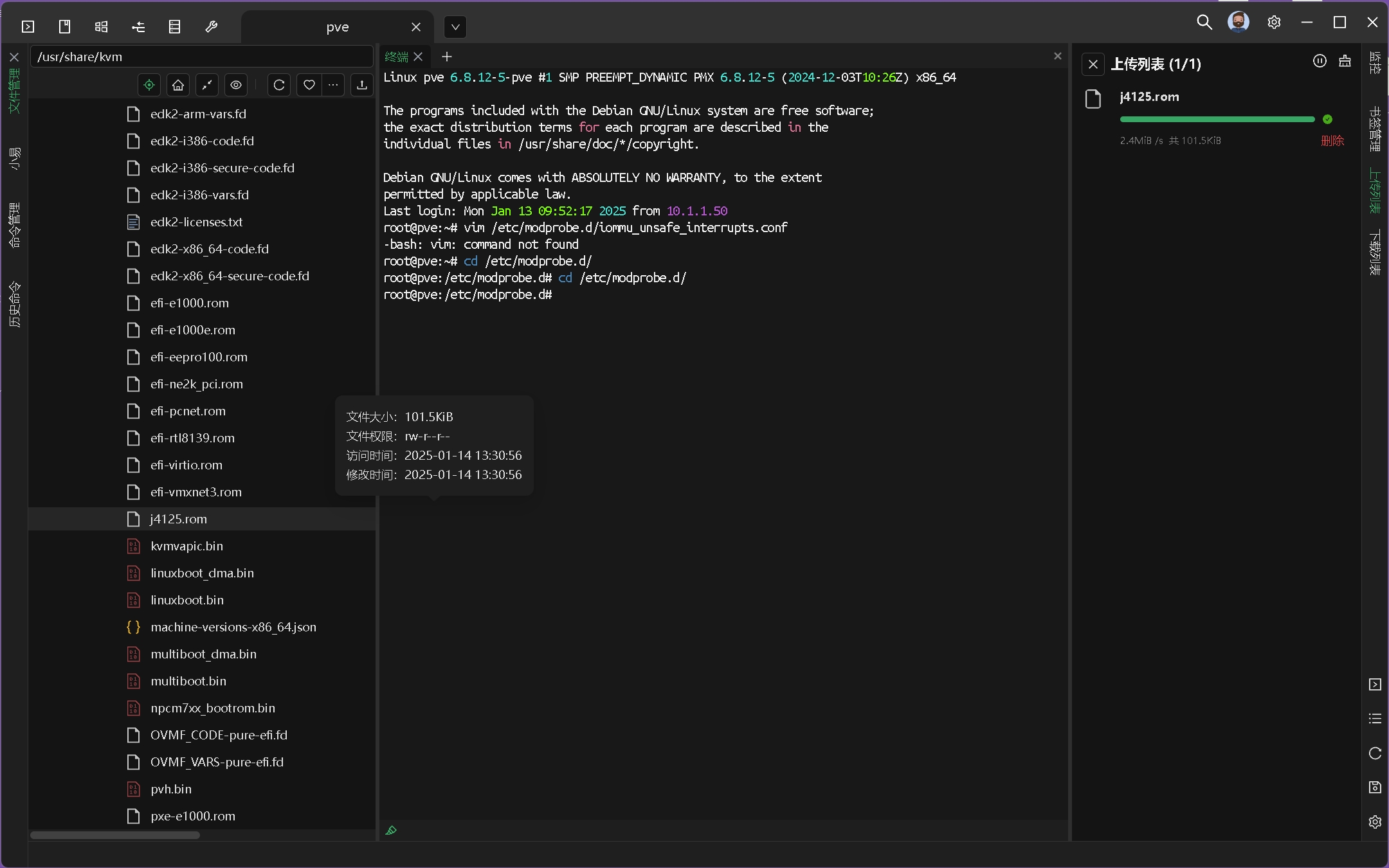Add a new terminal tab with the plus
This screenshot has width=1389, height=868.
(x=447, y=57)
